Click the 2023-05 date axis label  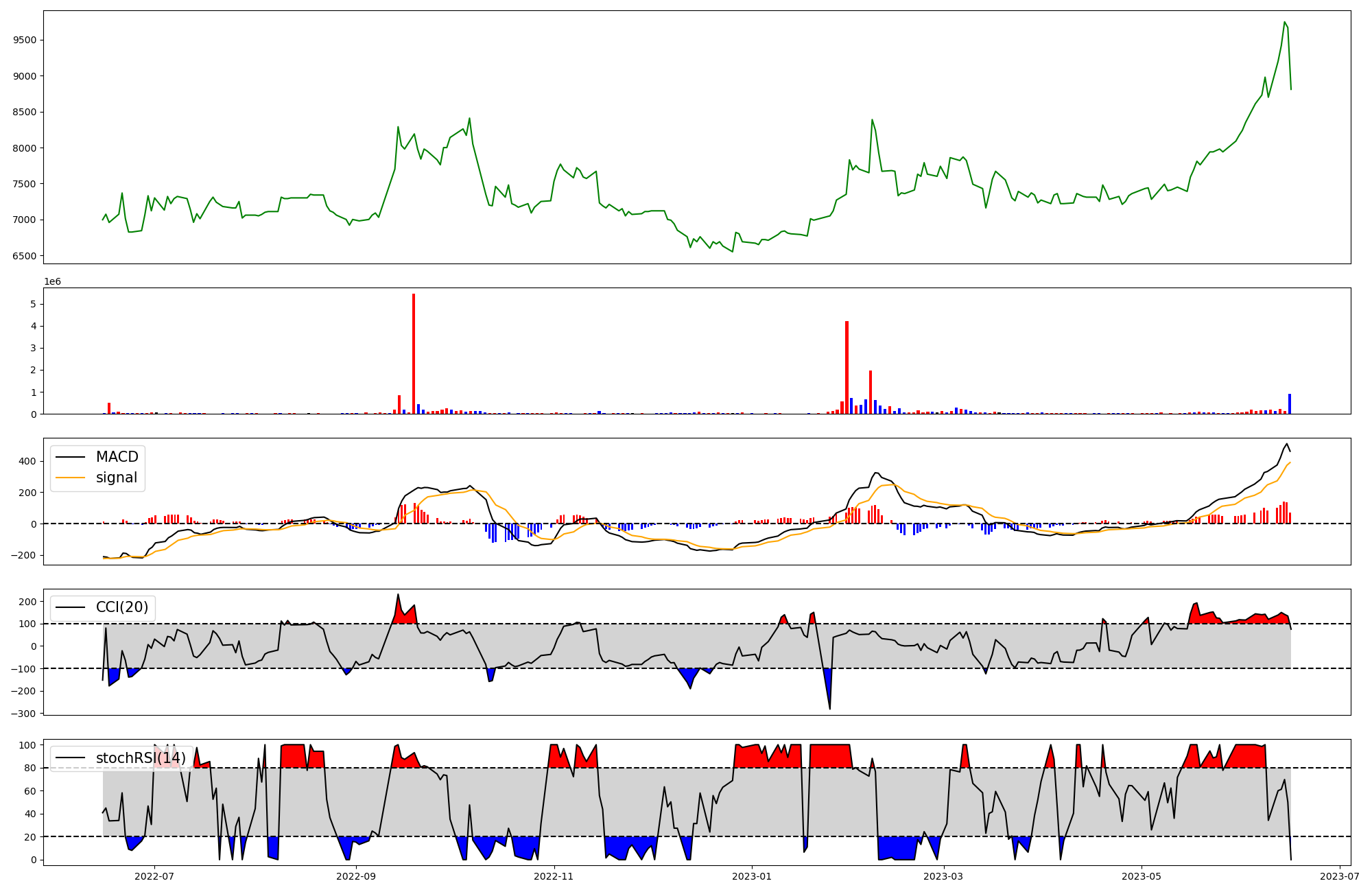1142,876
